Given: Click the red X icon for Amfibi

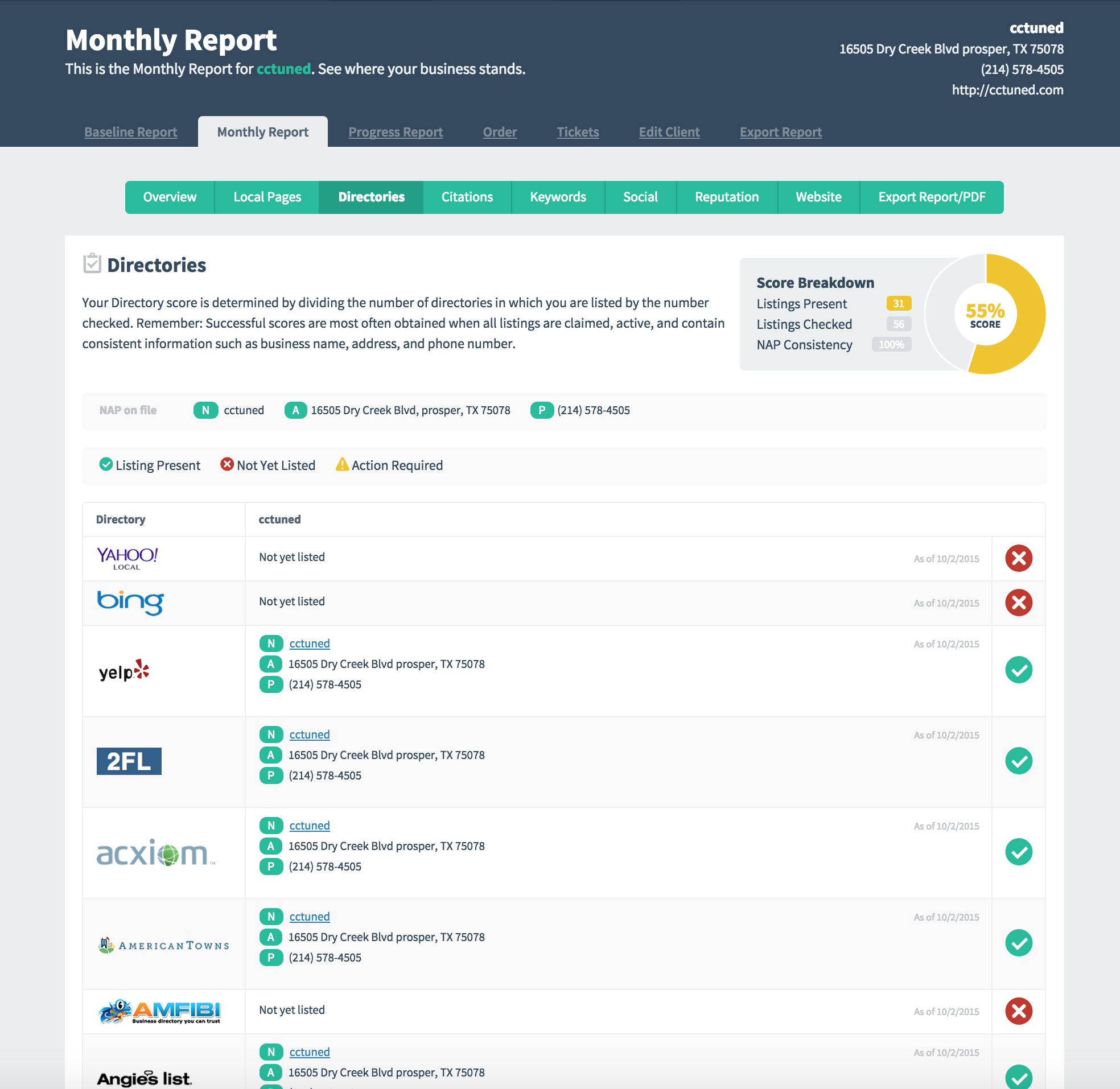Looking at the screenshot, I should pyautogui.click(x=1018, y=1010).
